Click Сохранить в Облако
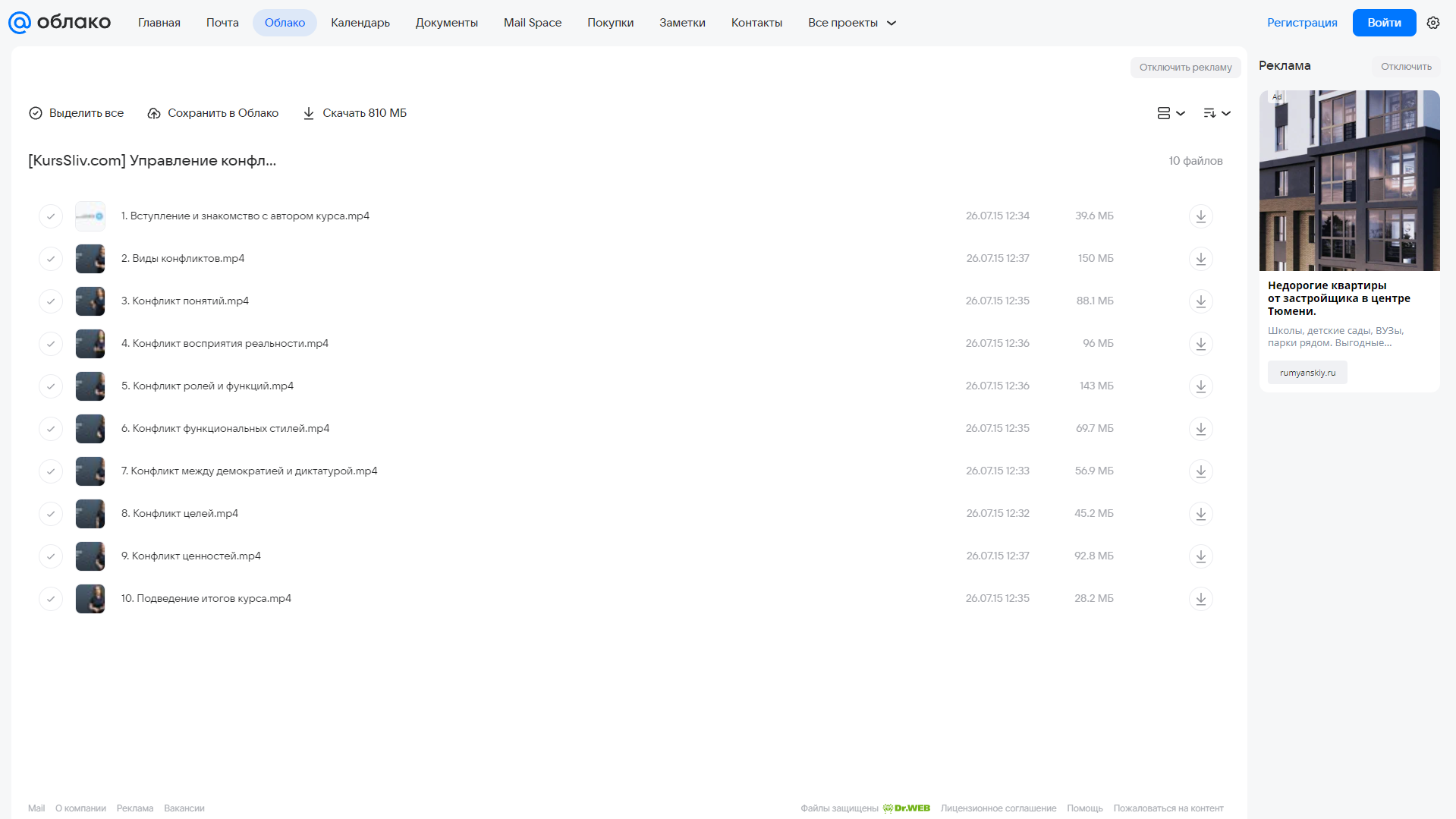The width and height of the screenshot is (1456, 819). coord(213,113)
